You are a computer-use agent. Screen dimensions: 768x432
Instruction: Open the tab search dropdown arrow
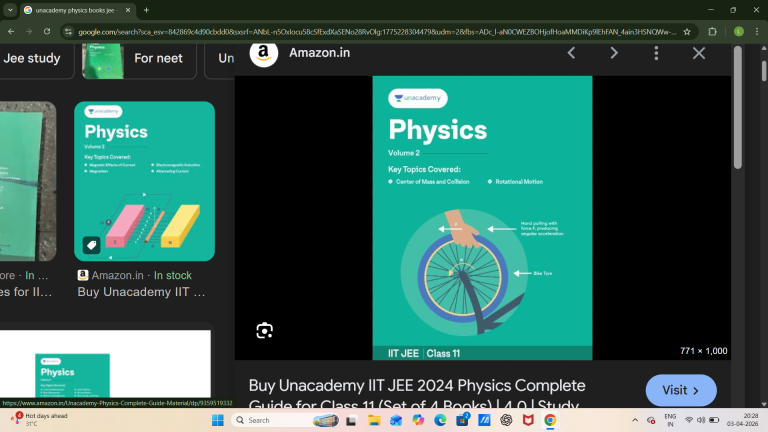click(10, 10)
